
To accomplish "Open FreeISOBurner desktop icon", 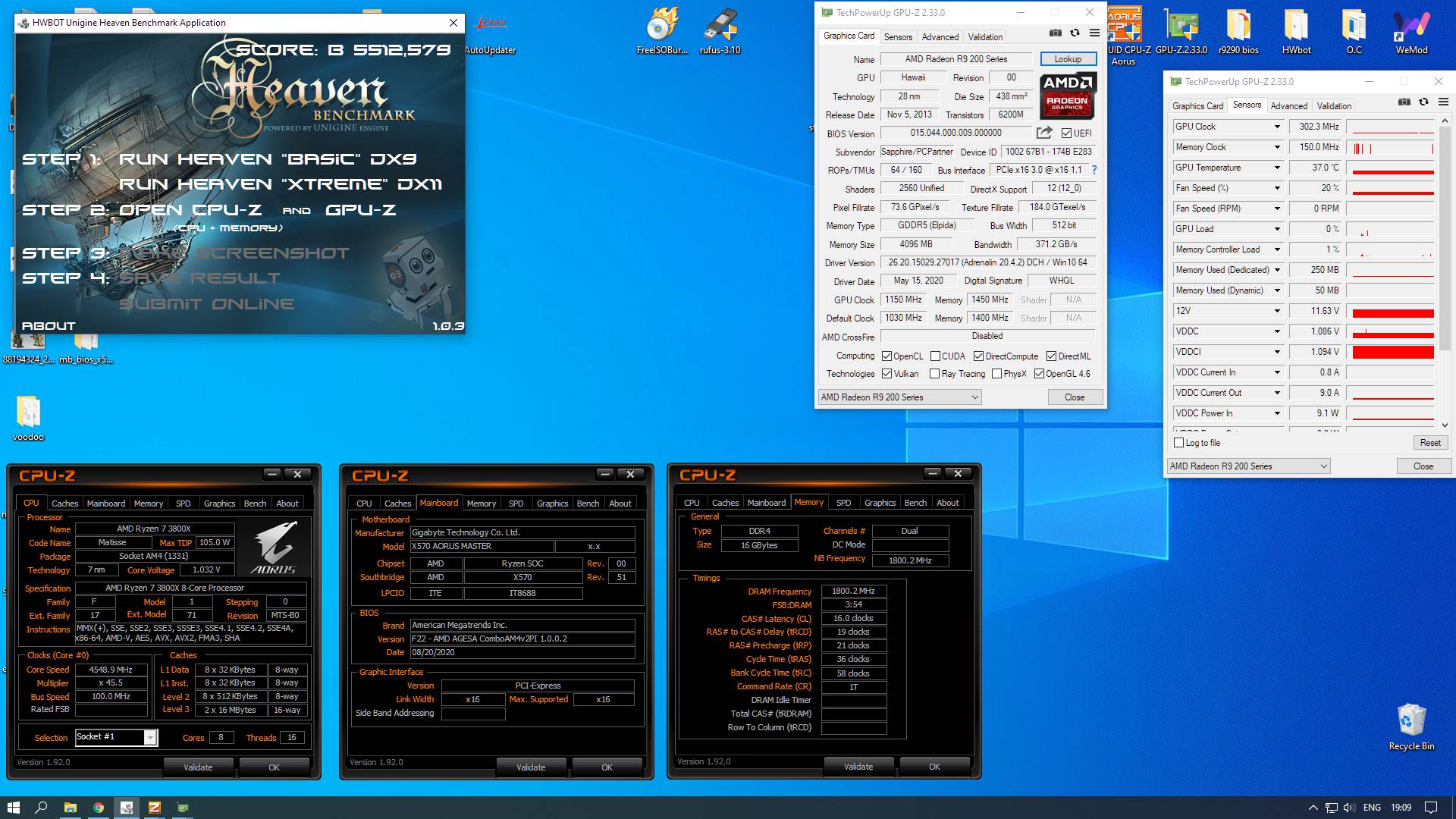I will 662,31.
